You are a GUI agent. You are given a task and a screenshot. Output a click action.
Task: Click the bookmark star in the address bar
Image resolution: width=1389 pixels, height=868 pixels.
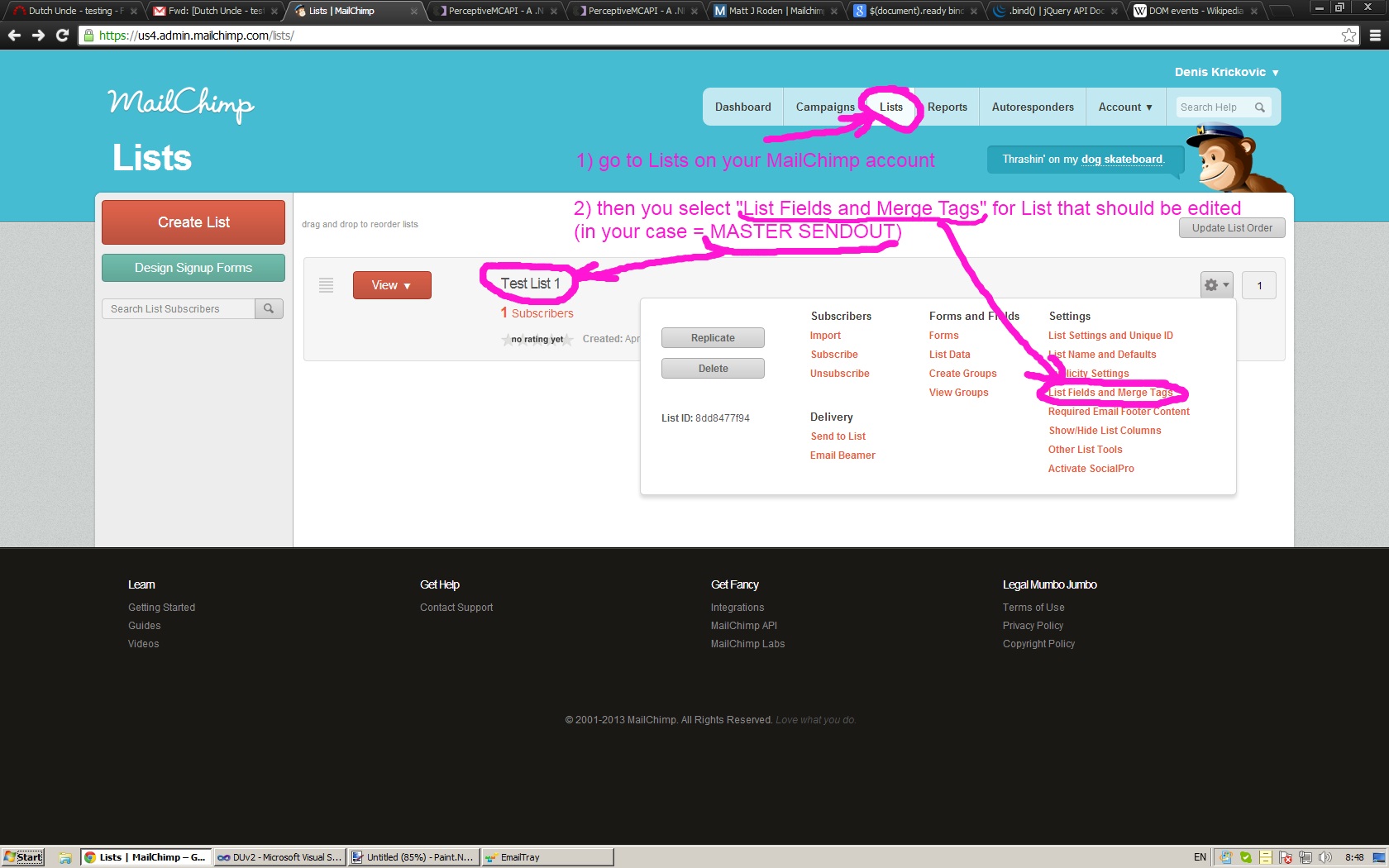1348,36
